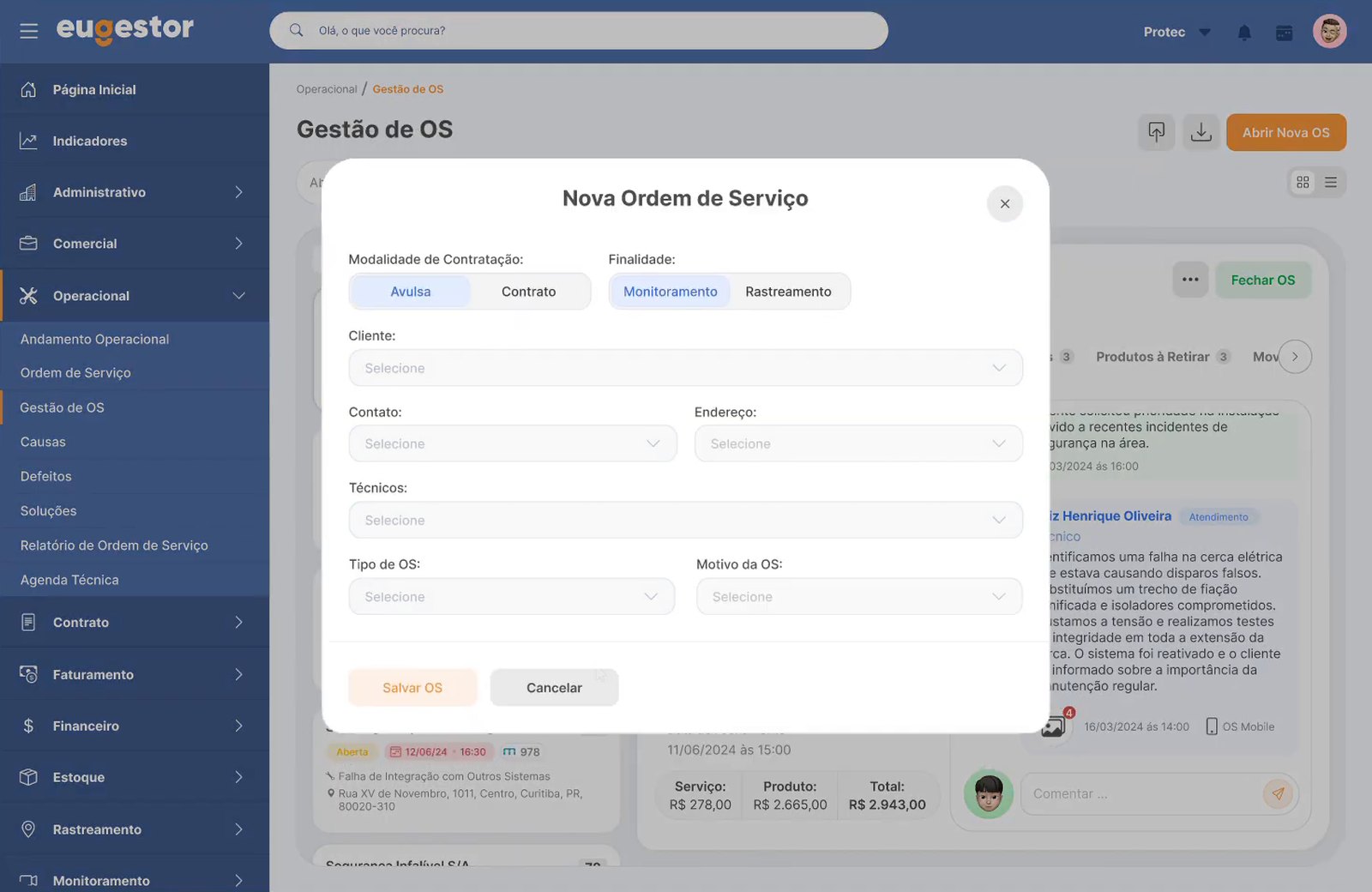Click the upload/export icon button

[1157, 132]
